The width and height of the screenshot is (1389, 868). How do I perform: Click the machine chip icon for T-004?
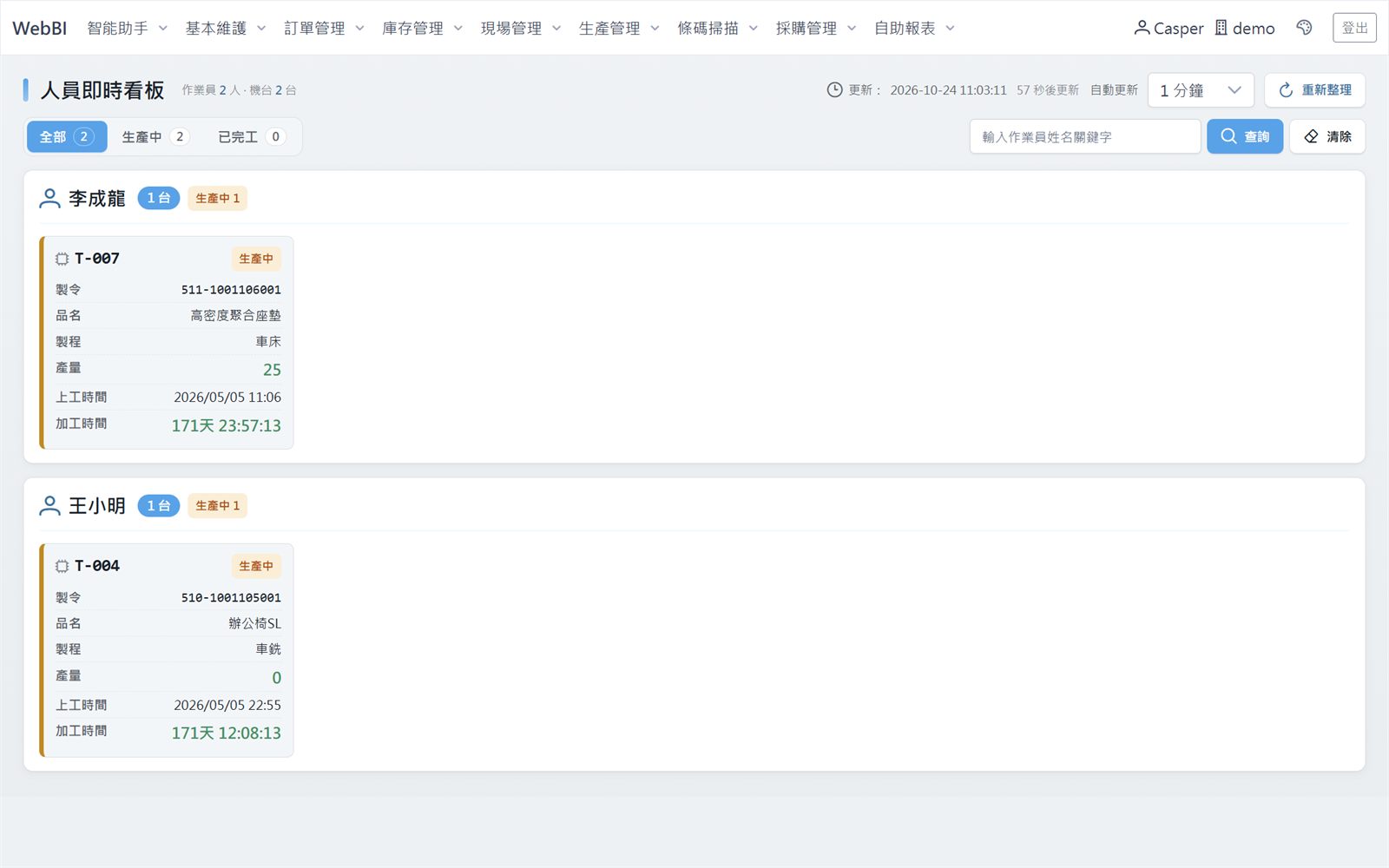[x=62, y=566]
